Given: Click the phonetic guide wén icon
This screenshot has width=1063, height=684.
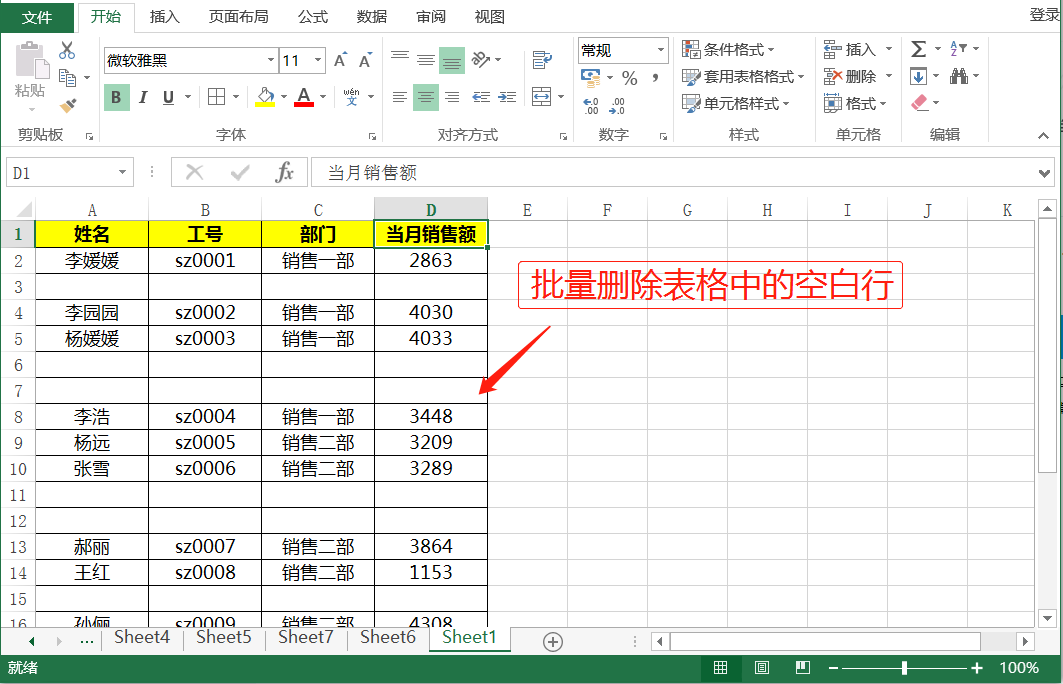Looking at the screenshot, I should point(351,97).
